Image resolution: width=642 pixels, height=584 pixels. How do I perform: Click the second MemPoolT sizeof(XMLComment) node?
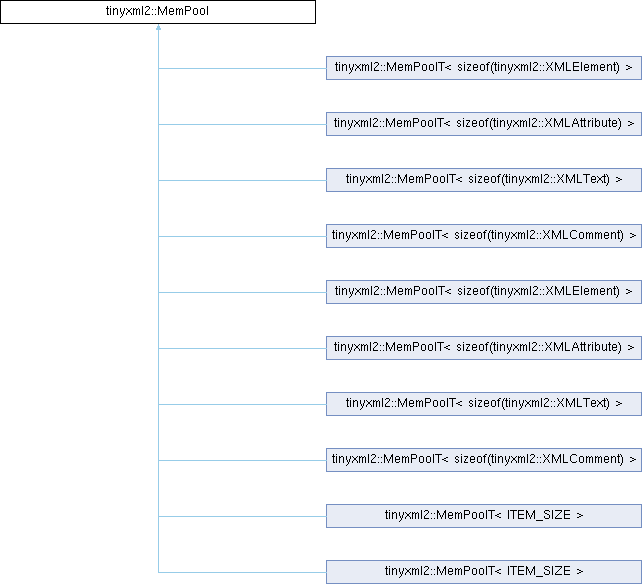pos(484,460)
